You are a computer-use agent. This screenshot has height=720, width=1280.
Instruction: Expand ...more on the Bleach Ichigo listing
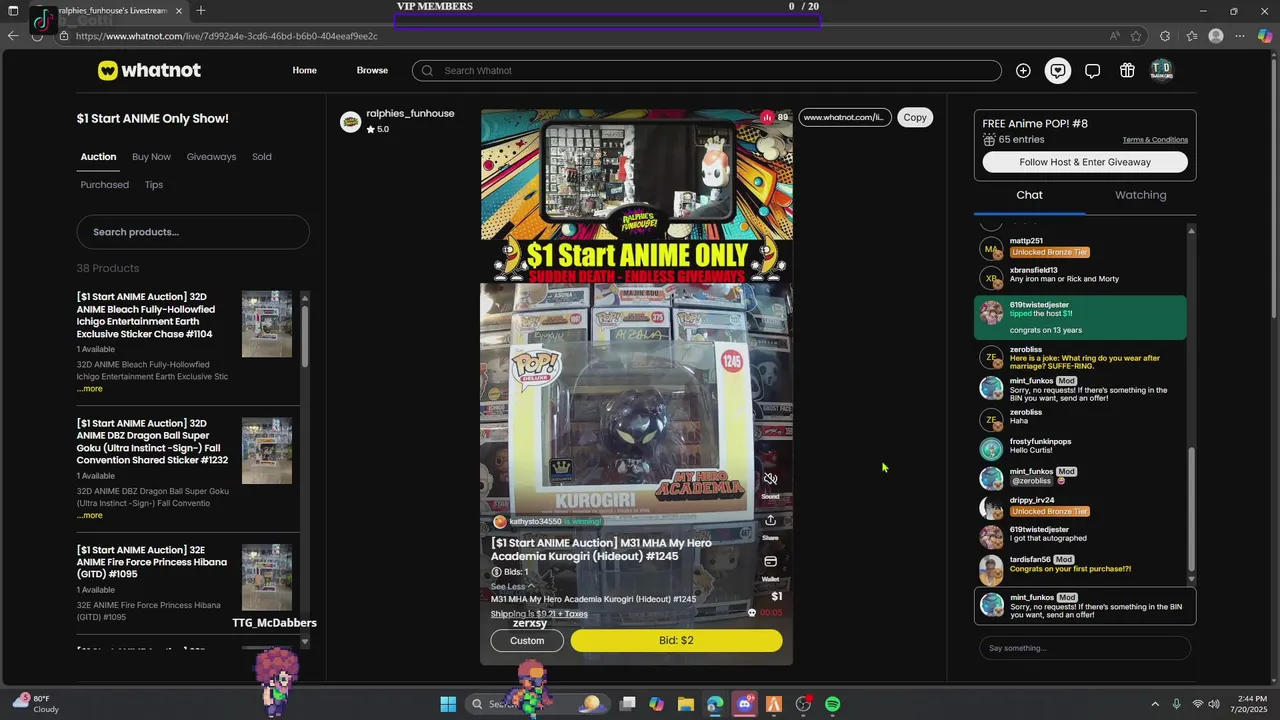click(90, 389)
